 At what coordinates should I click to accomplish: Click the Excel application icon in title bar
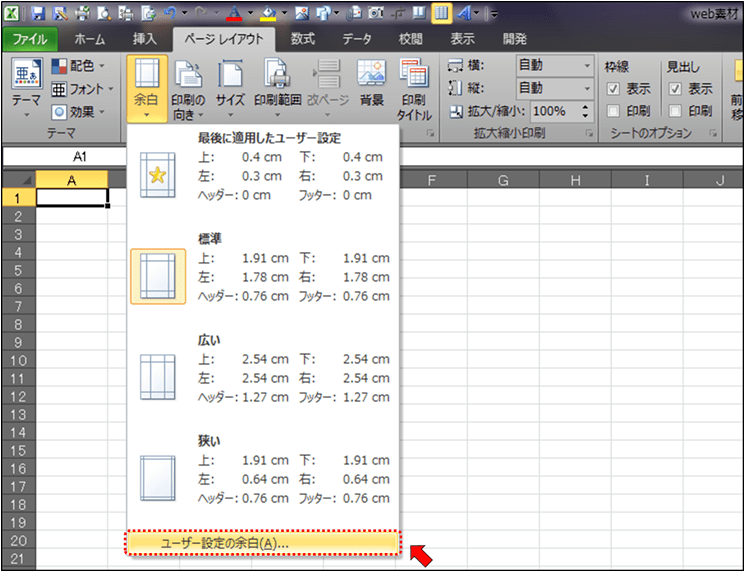pos(13,13)
